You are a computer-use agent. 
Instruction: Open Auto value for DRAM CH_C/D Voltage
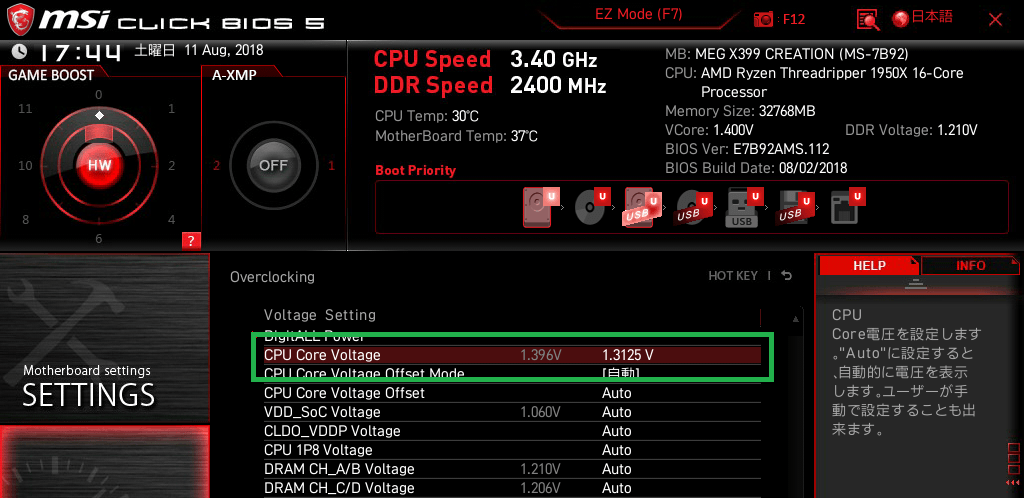tap(616, 488)
